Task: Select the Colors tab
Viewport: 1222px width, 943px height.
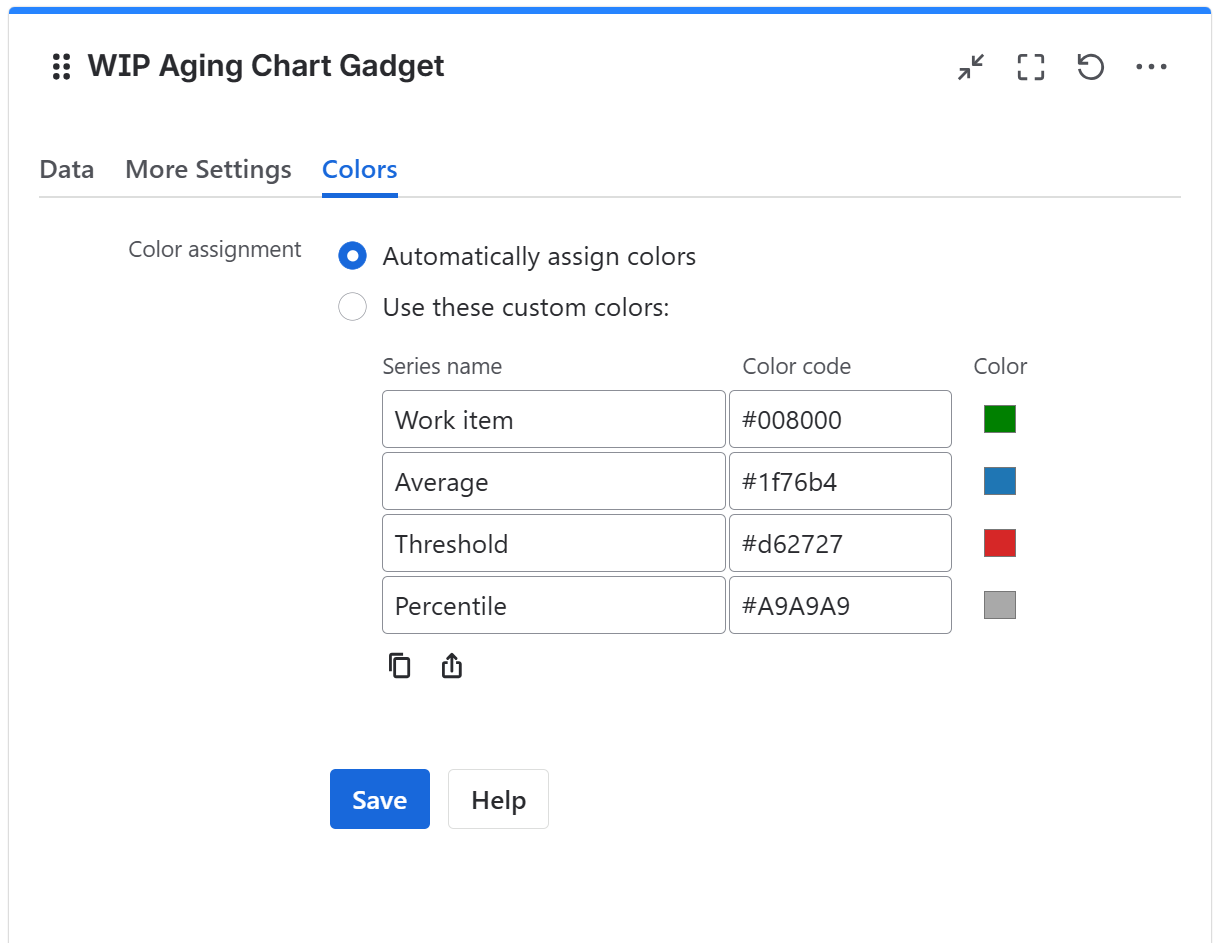Action: pyautogui.click(x=359, y=170)
